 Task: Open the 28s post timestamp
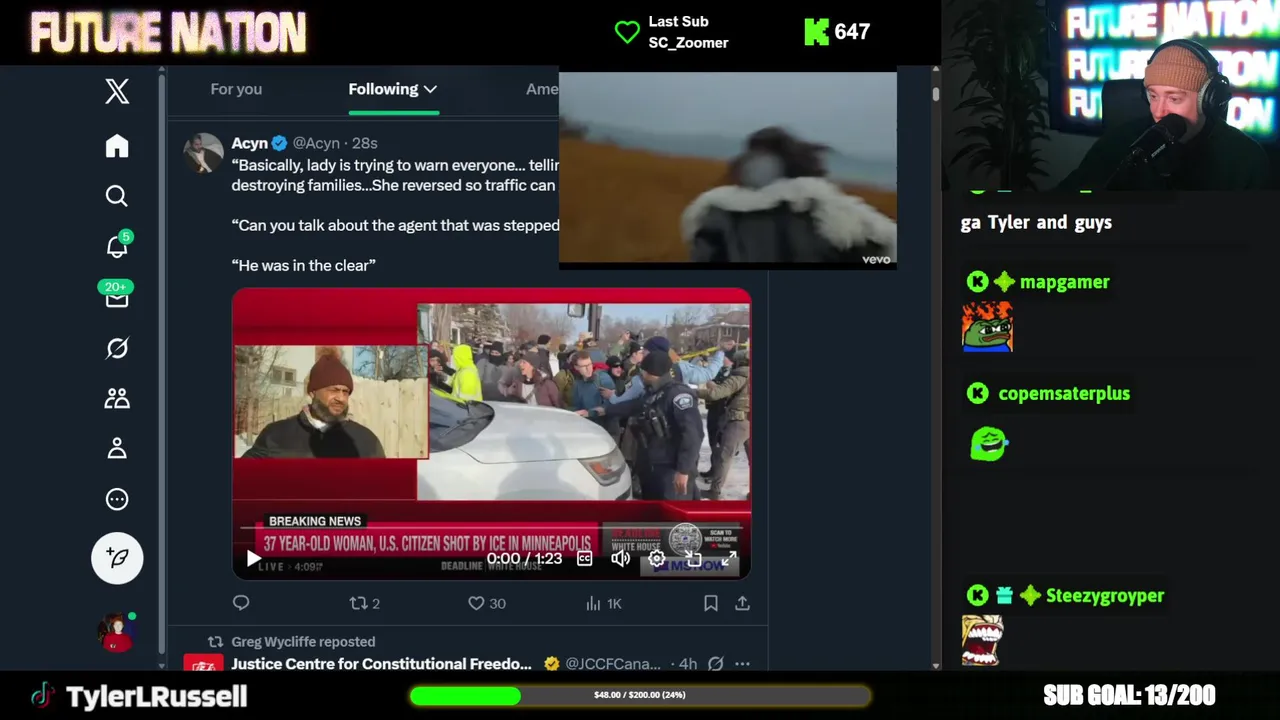[364, 143]
